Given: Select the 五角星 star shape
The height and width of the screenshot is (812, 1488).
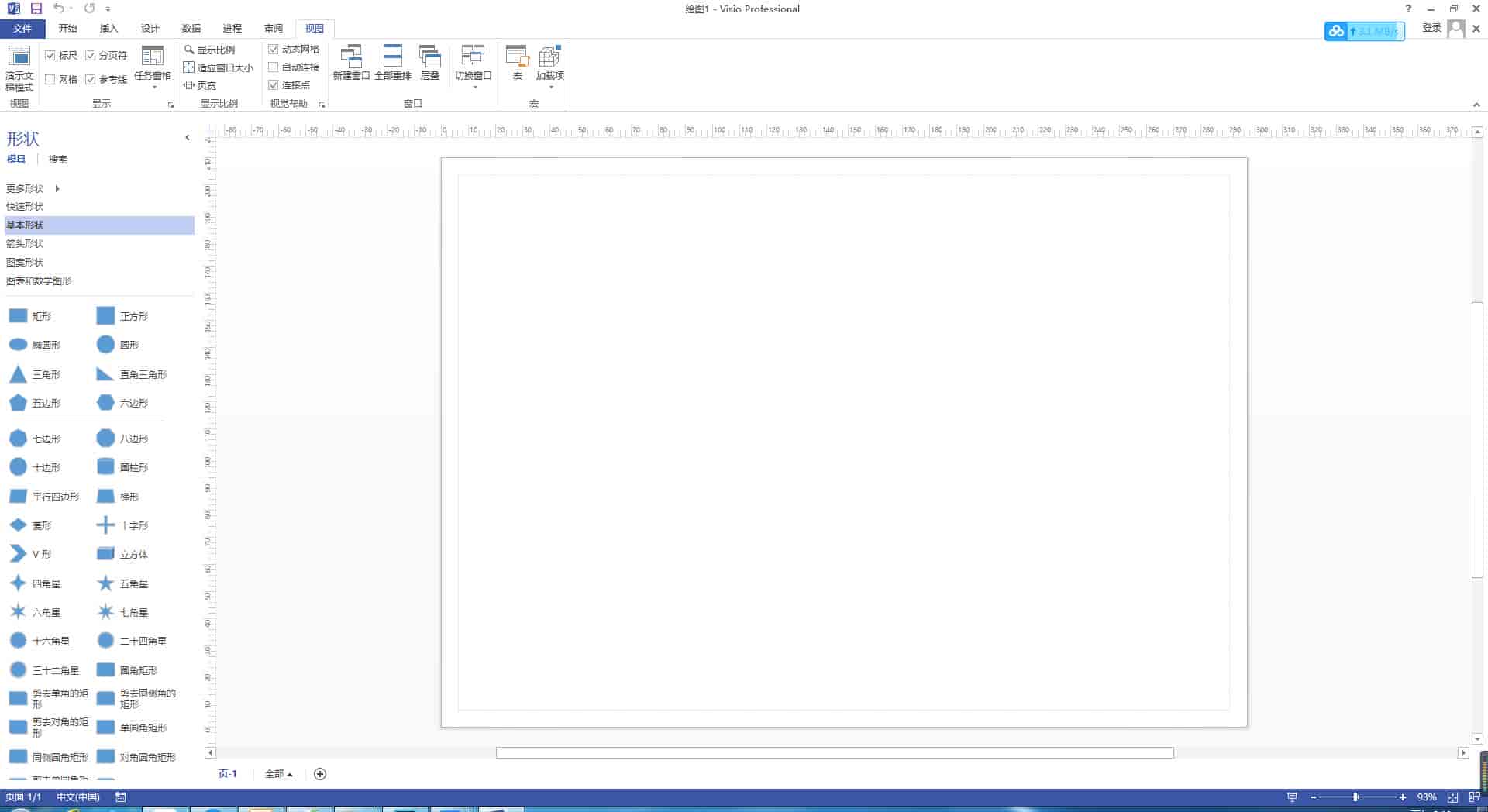Looking at the screenshot, I should click(x=105, y=583).
